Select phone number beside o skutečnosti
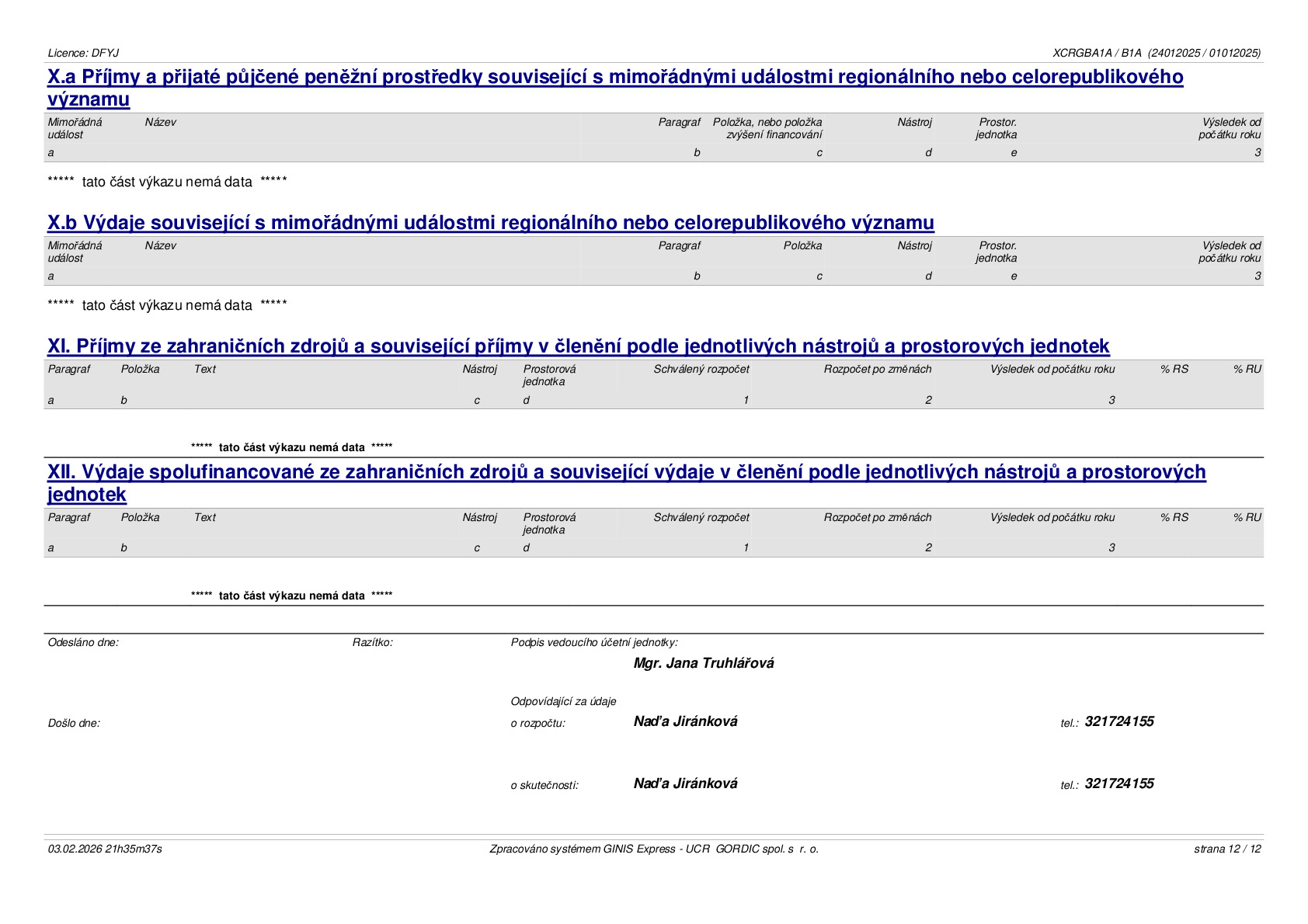The image size is (1308, 924). 1119,783
